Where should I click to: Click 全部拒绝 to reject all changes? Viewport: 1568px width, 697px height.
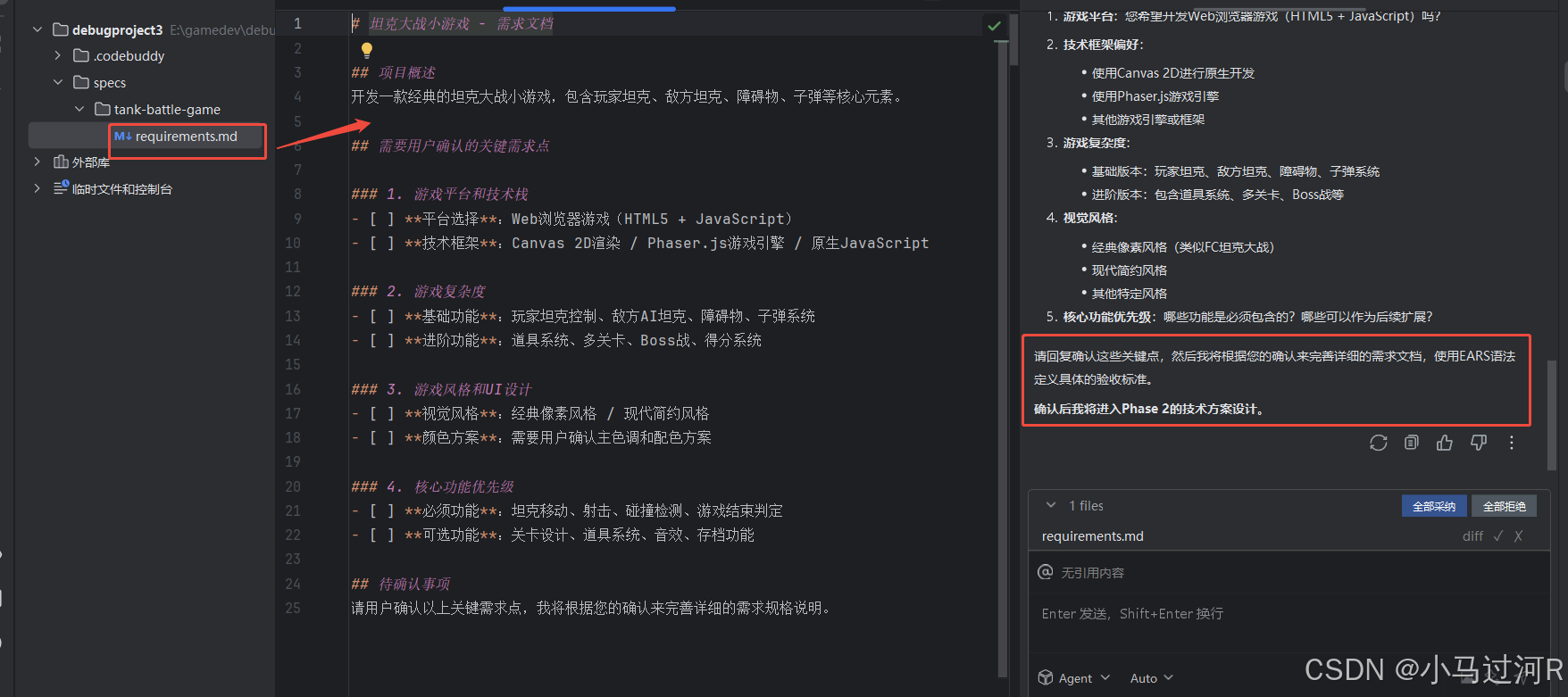(x=1505, y=506)
